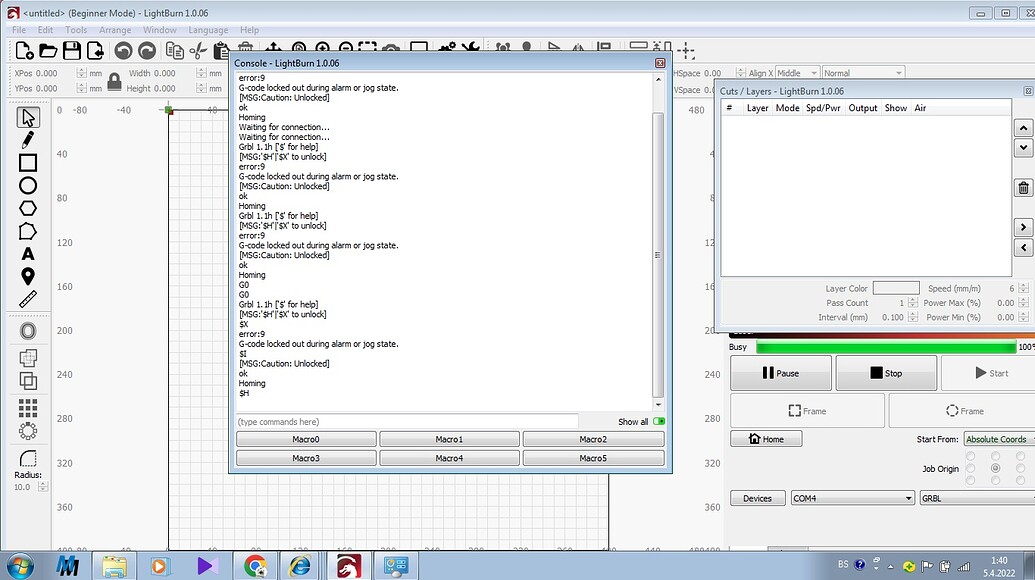Click the Macro0 button

(306, 439)
